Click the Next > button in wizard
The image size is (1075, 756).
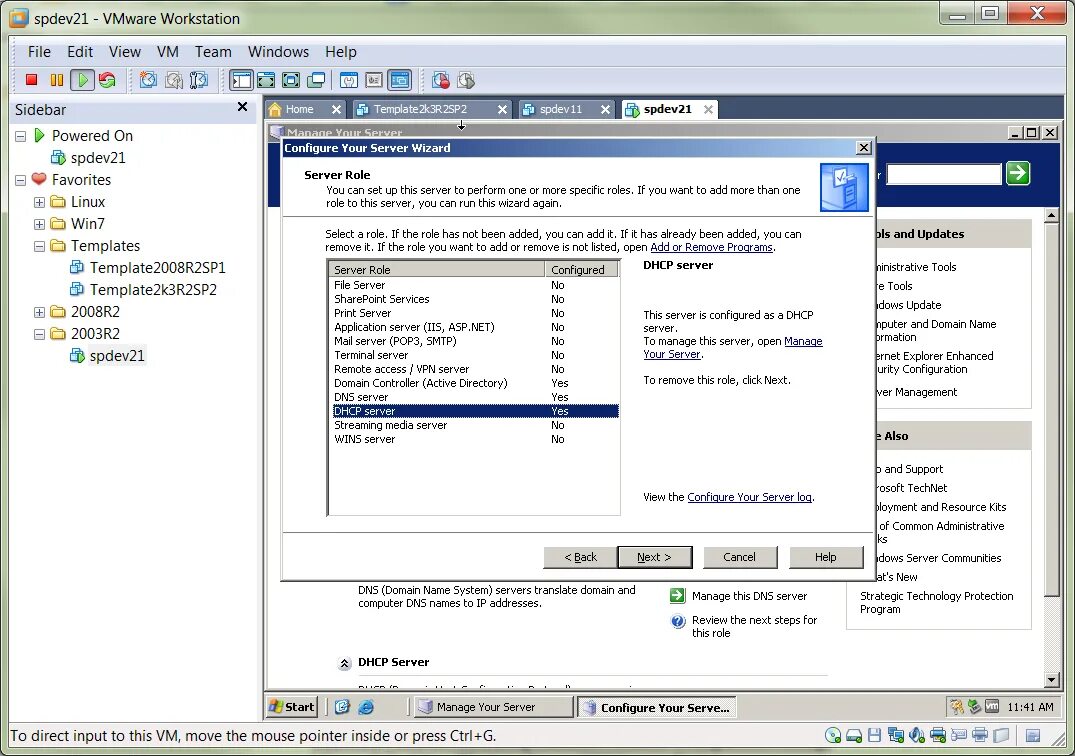[655, 557]
